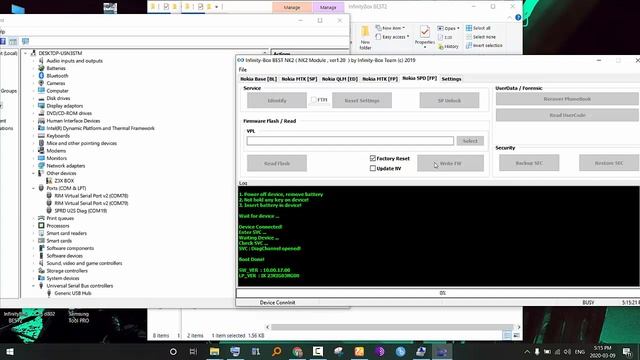The width and height of the screenshot is (640, 360).
Task: Click Invert selection in Explorer ribbon
Action: coord(484,45)
